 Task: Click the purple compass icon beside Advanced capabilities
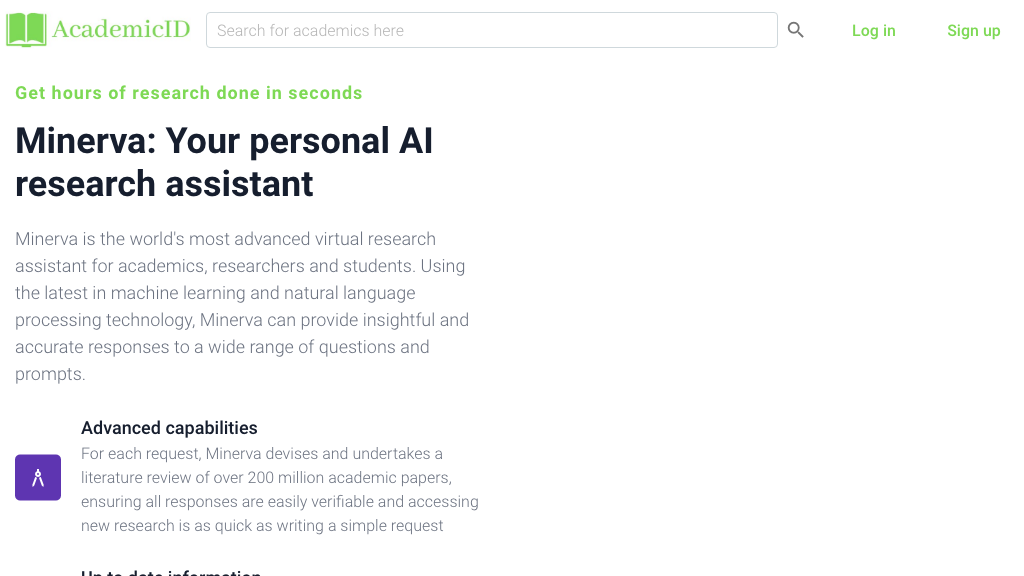point(37,477)
